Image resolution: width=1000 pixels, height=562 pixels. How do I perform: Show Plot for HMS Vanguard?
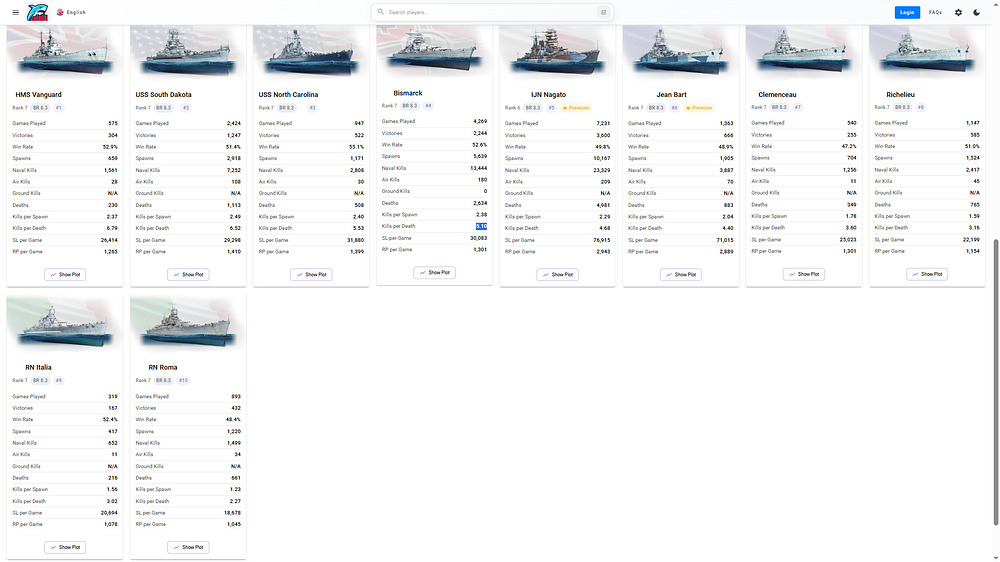(65, 274)
